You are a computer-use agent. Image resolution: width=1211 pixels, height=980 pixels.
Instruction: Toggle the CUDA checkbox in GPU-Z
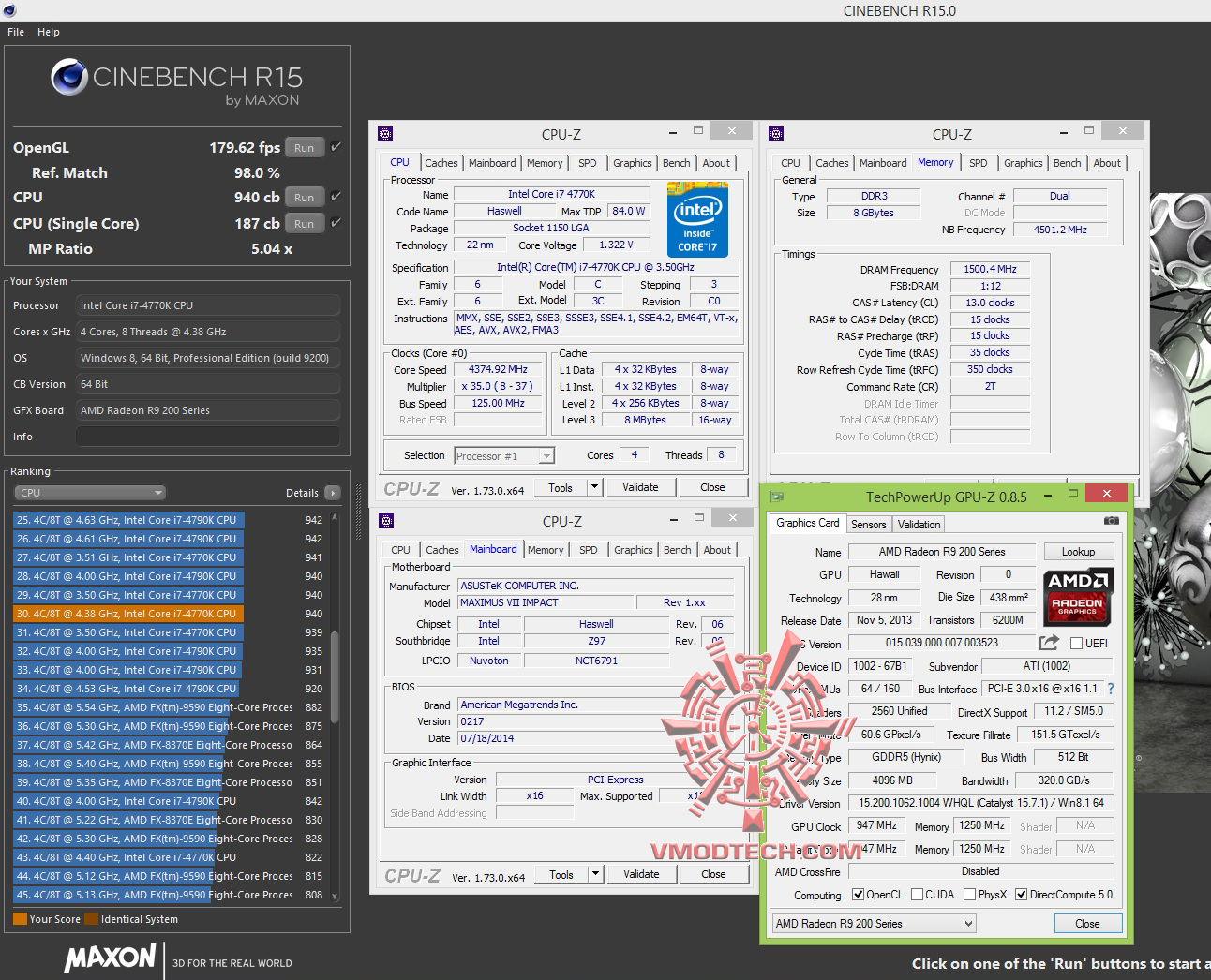click(x=918, y=895)
